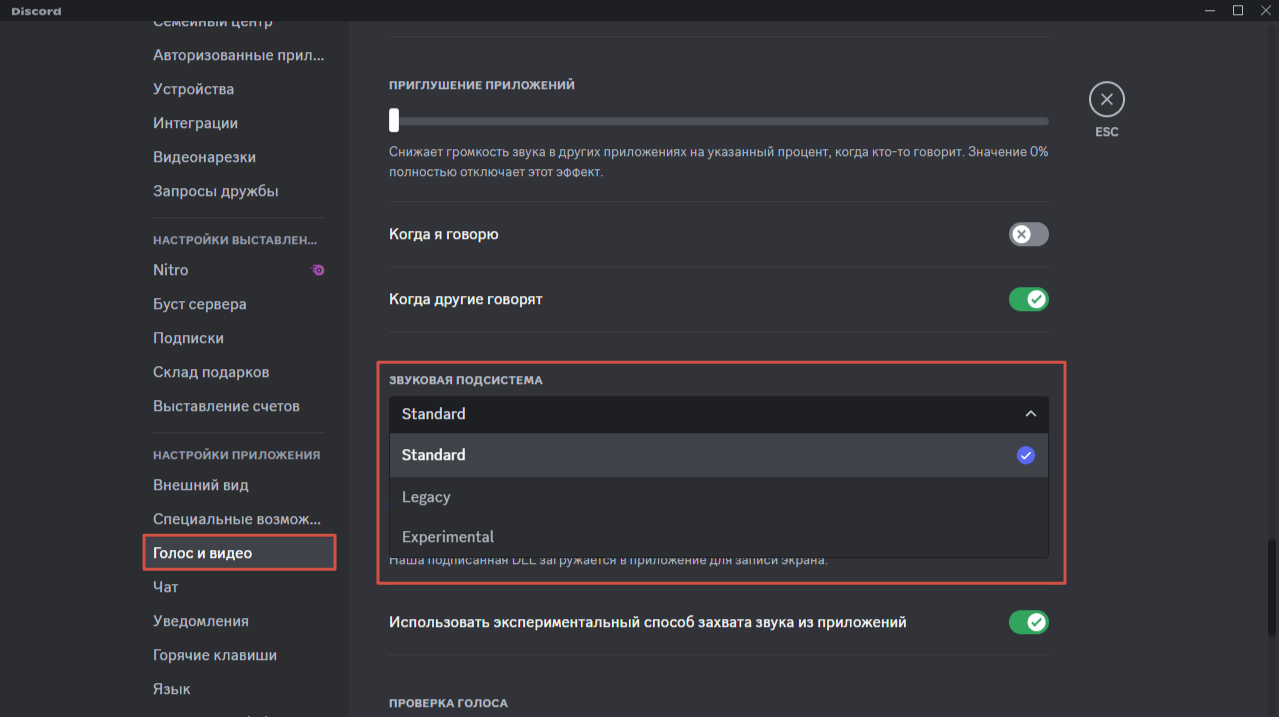Toggle experimental app sound capture switch
1279x717 pixels.
point(1028,622)
